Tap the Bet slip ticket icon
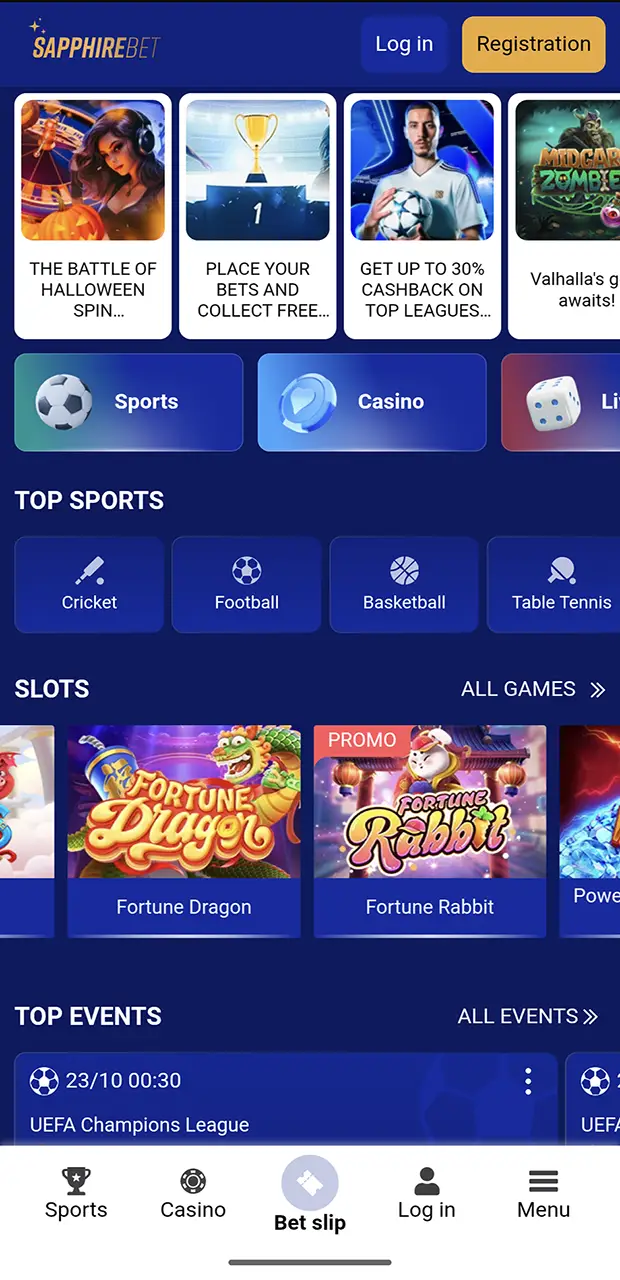Viewport: 620px width, 1280px height. (310, 1184)
